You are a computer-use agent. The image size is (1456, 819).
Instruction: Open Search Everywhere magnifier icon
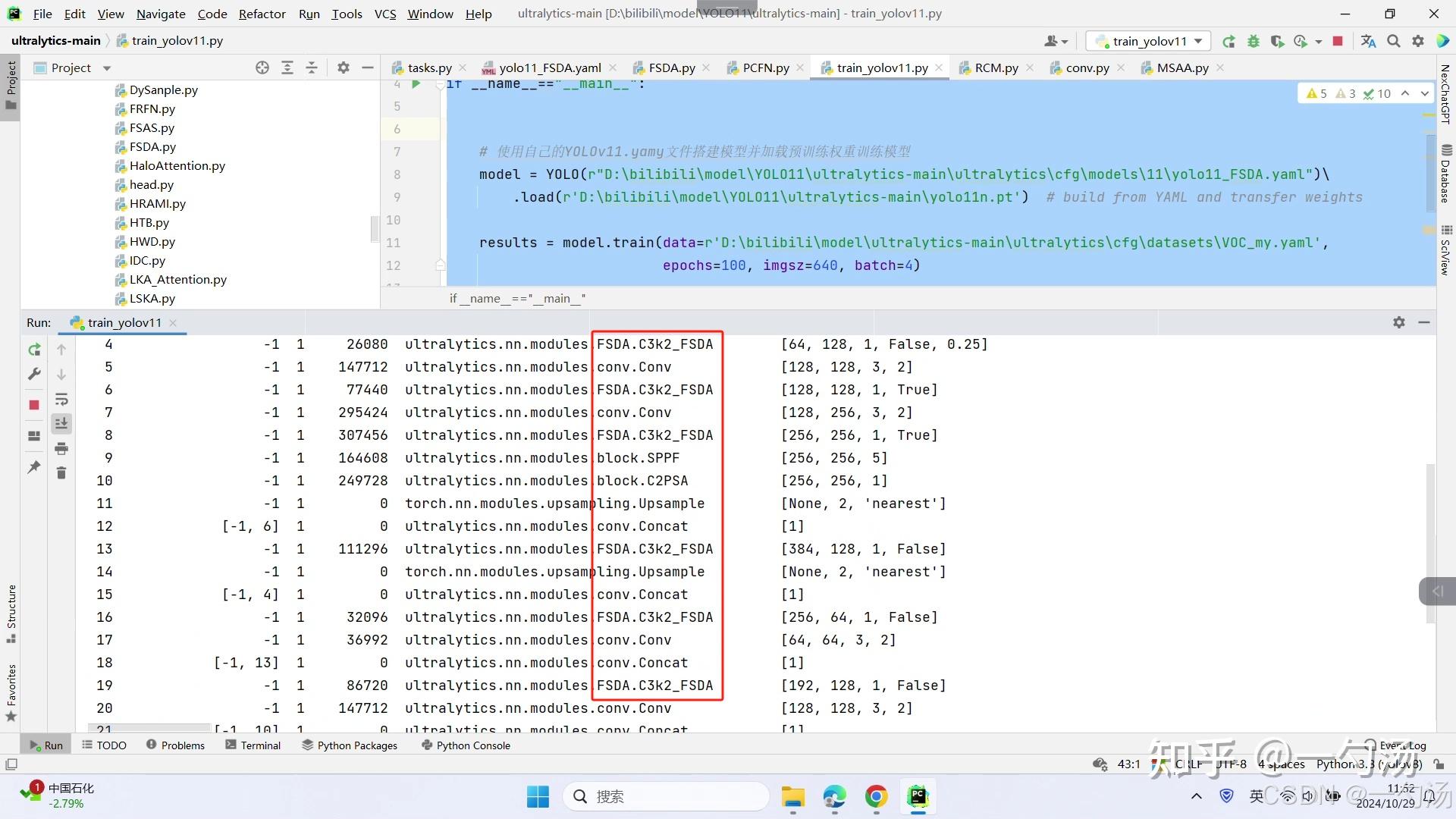(x=1393, y=41)
